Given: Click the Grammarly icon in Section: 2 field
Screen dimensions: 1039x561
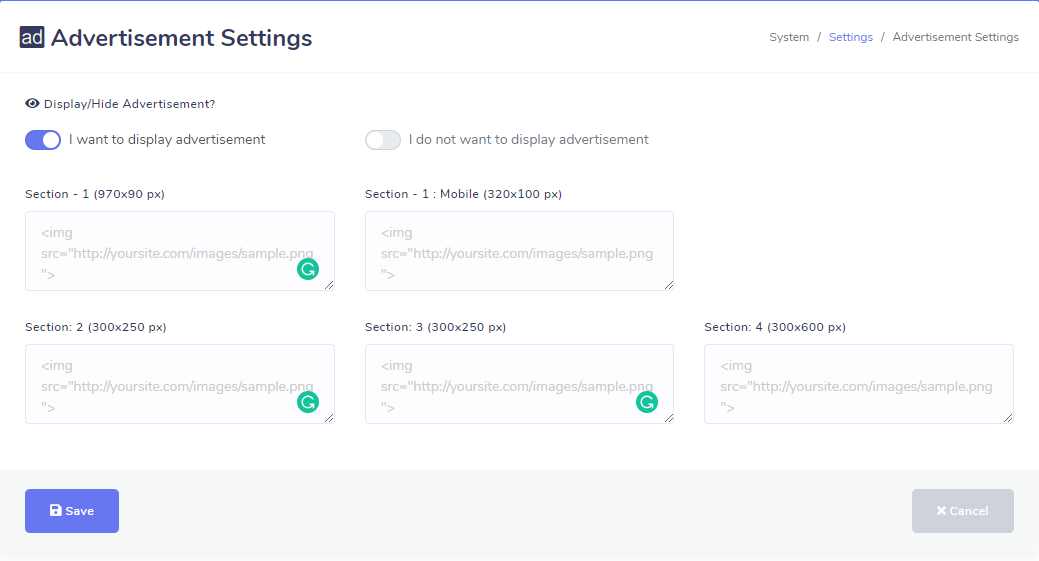Looking at the screenshot, I should tap(308, 402).
